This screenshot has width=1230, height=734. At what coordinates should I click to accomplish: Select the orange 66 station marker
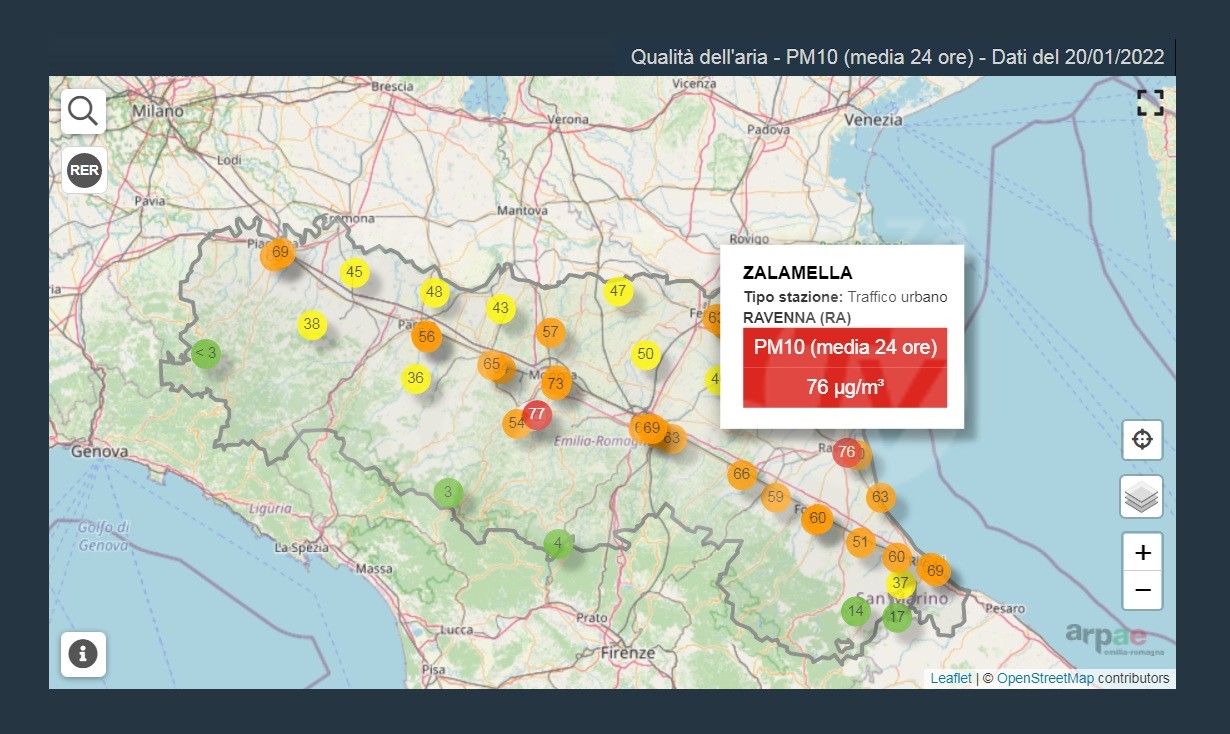[x=741, y=474]
